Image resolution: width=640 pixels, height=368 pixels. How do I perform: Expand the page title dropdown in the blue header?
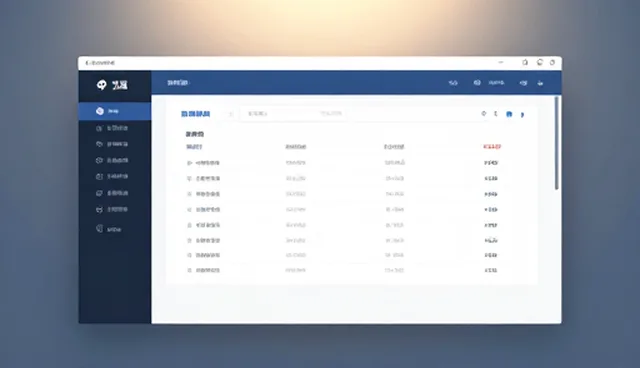(x=178, y=83)
